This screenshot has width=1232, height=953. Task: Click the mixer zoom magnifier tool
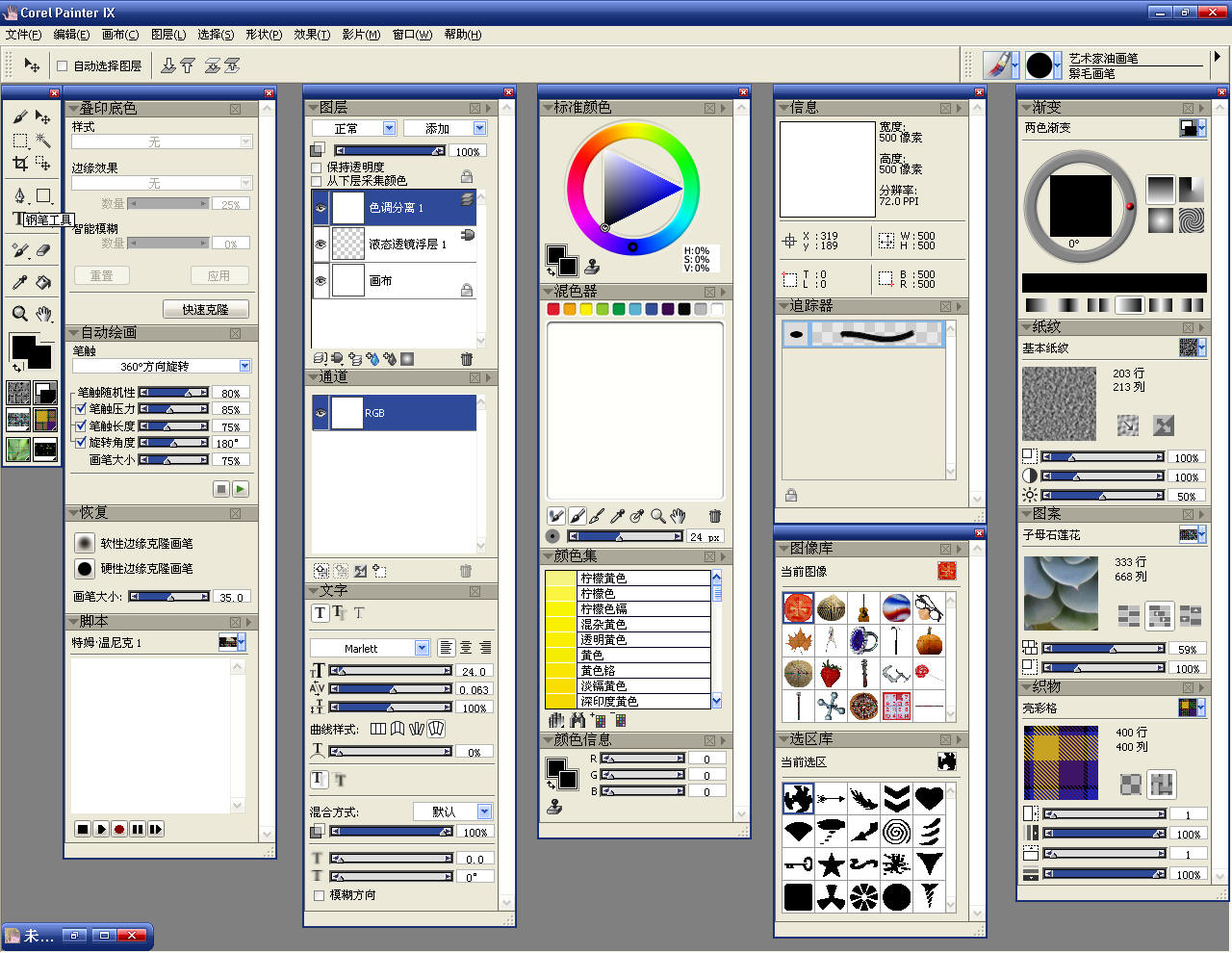[657, 516]
